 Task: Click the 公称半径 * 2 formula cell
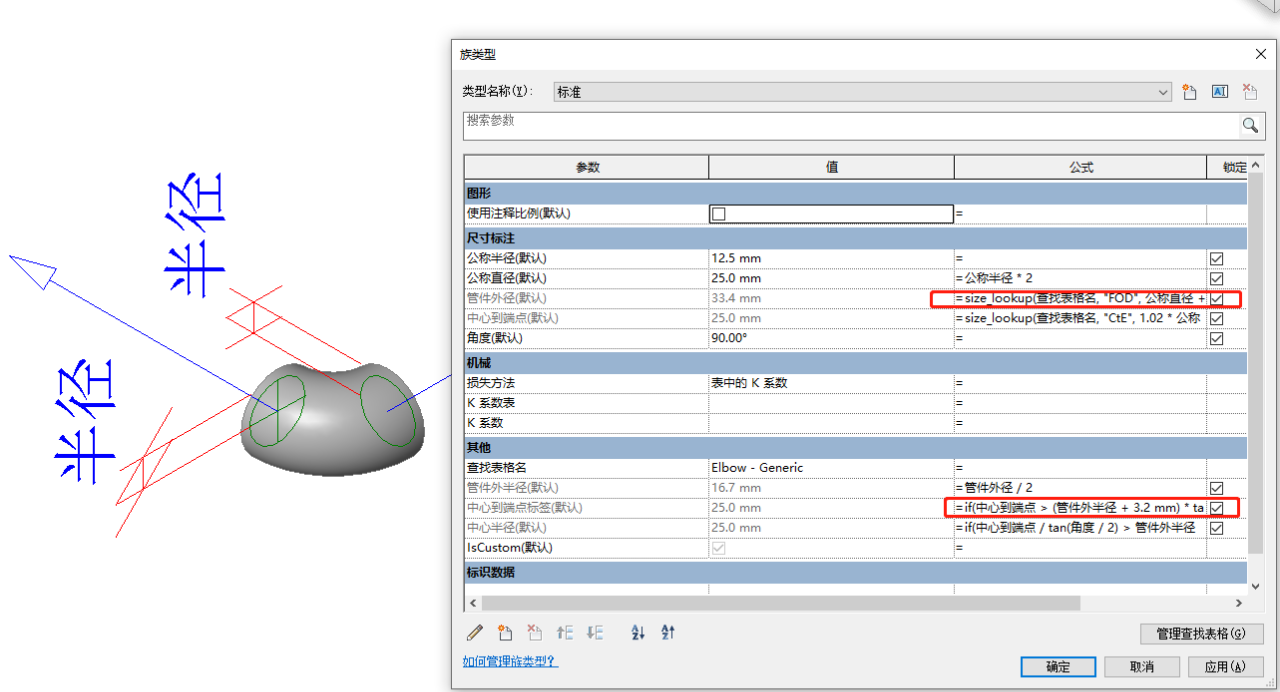point(1080,278)
